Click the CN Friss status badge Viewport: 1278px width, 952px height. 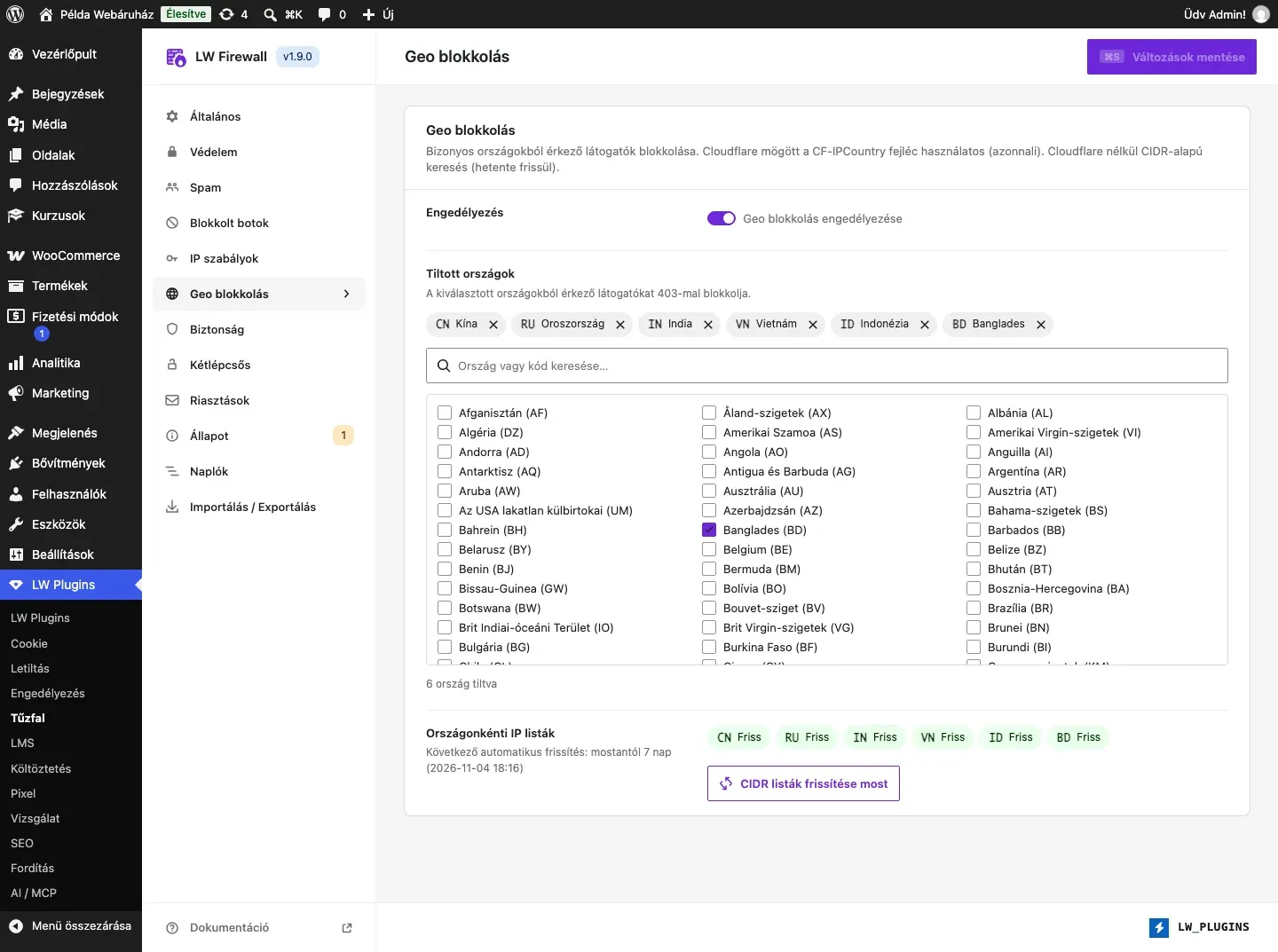pos(739,737)
